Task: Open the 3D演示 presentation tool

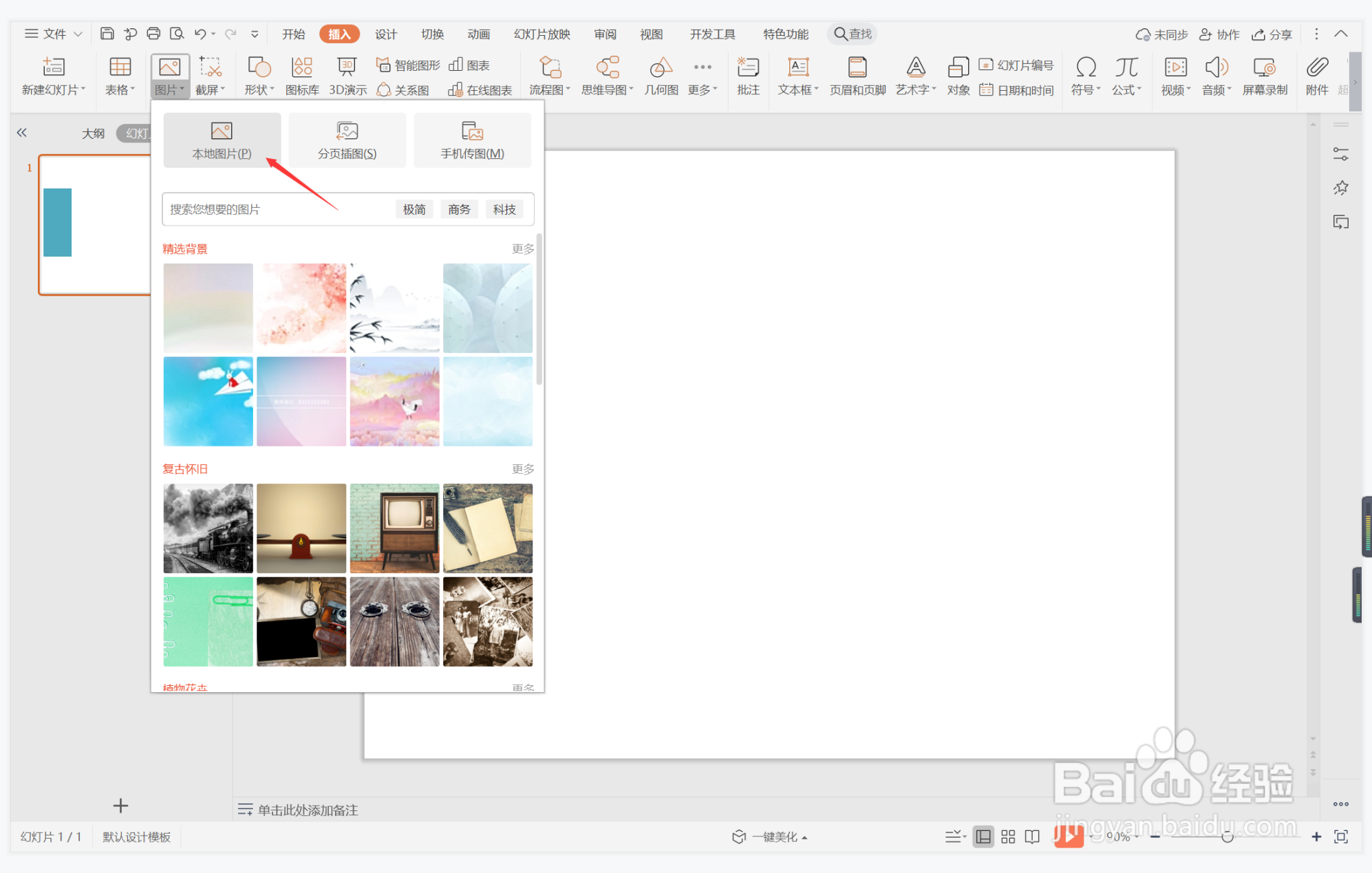Action: (x=347, y=75)
